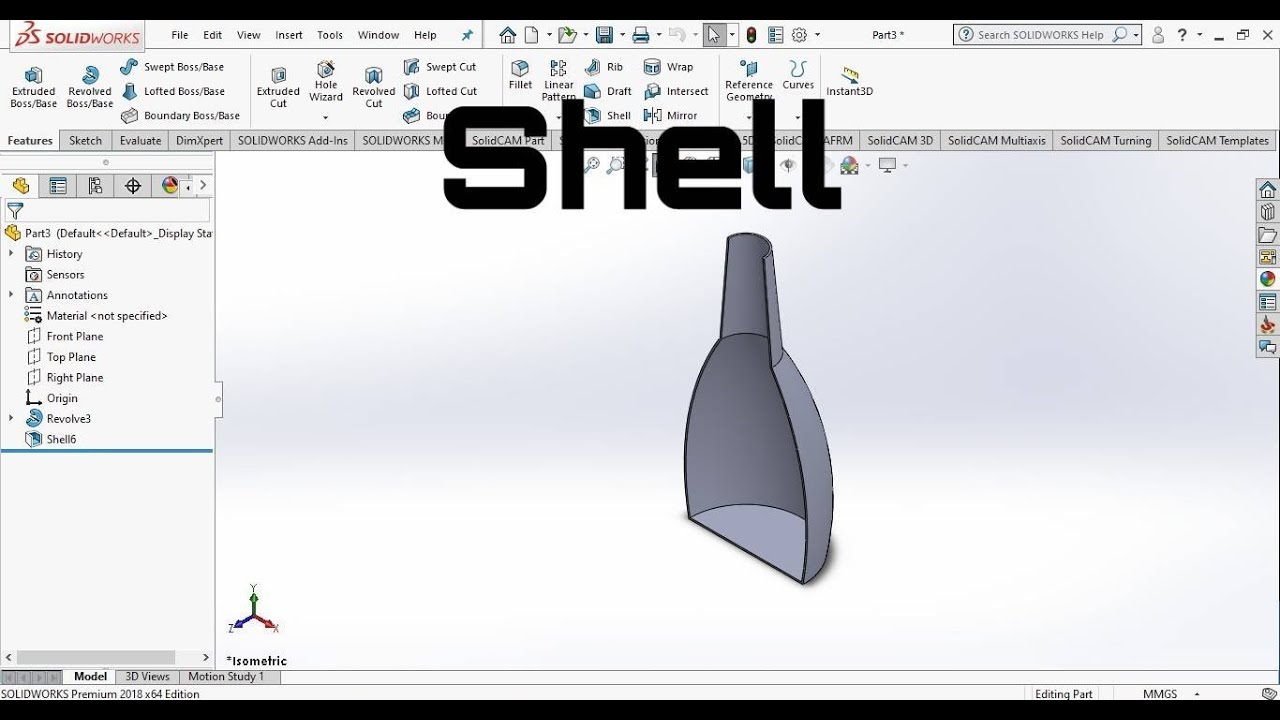
Task: Switch to SolidCAM Turning tab
Action: coord(1105,141)
